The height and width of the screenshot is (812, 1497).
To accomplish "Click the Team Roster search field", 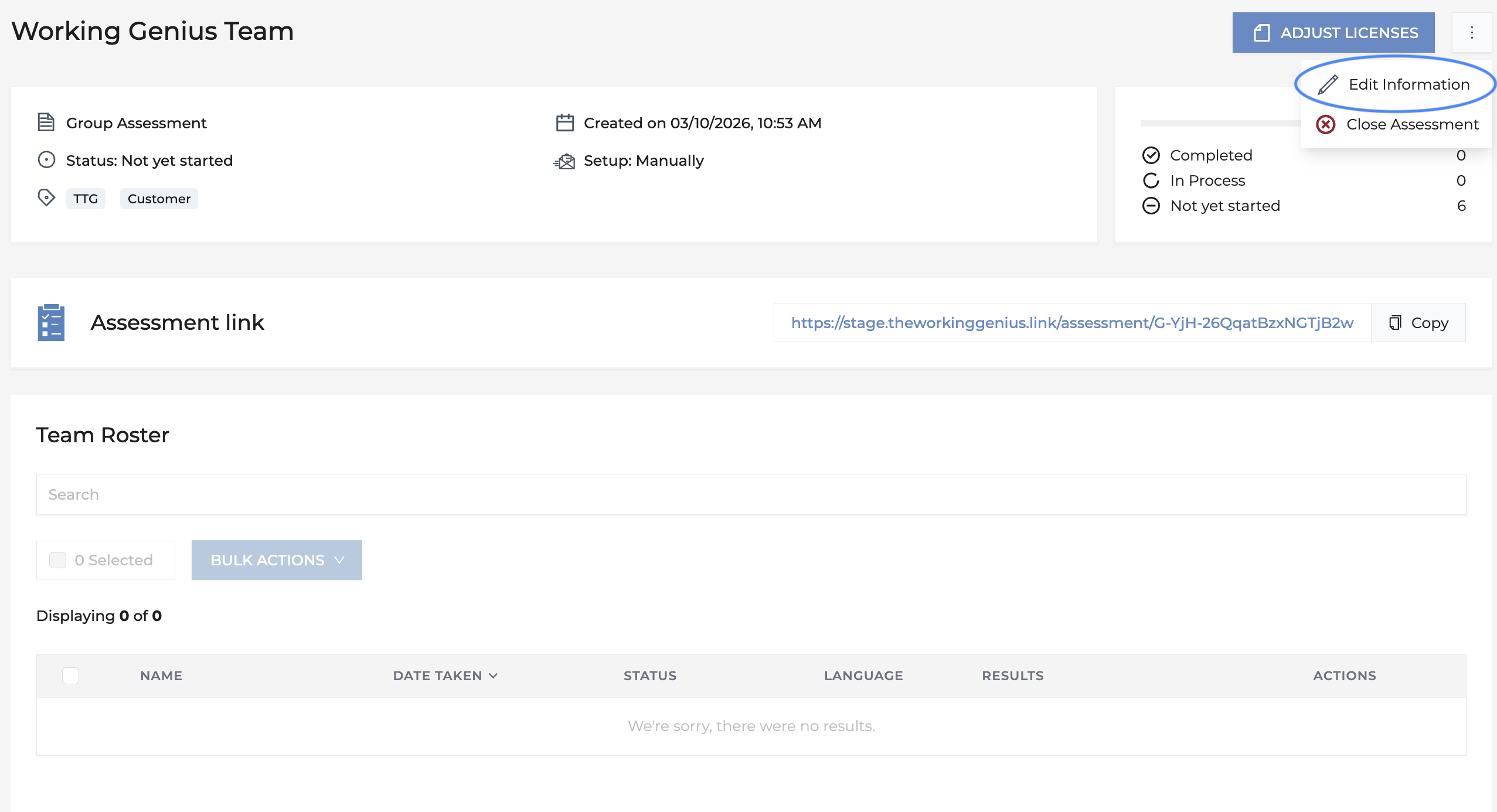I will coord(751,494).
